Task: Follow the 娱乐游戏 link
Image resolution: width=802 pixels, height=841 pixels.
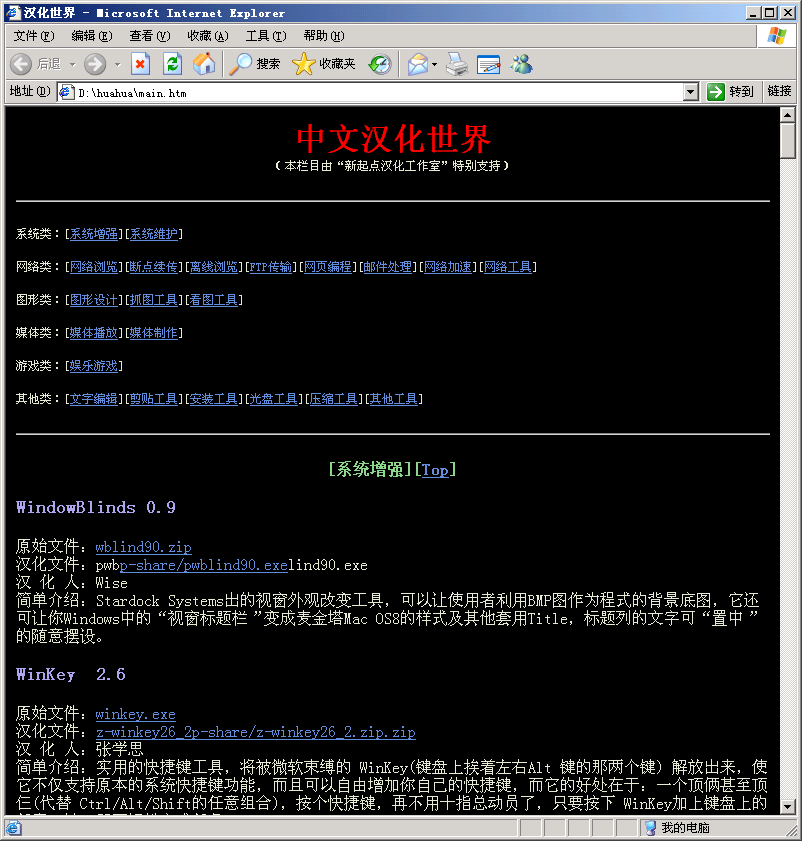Action: (x=94, y=366)
